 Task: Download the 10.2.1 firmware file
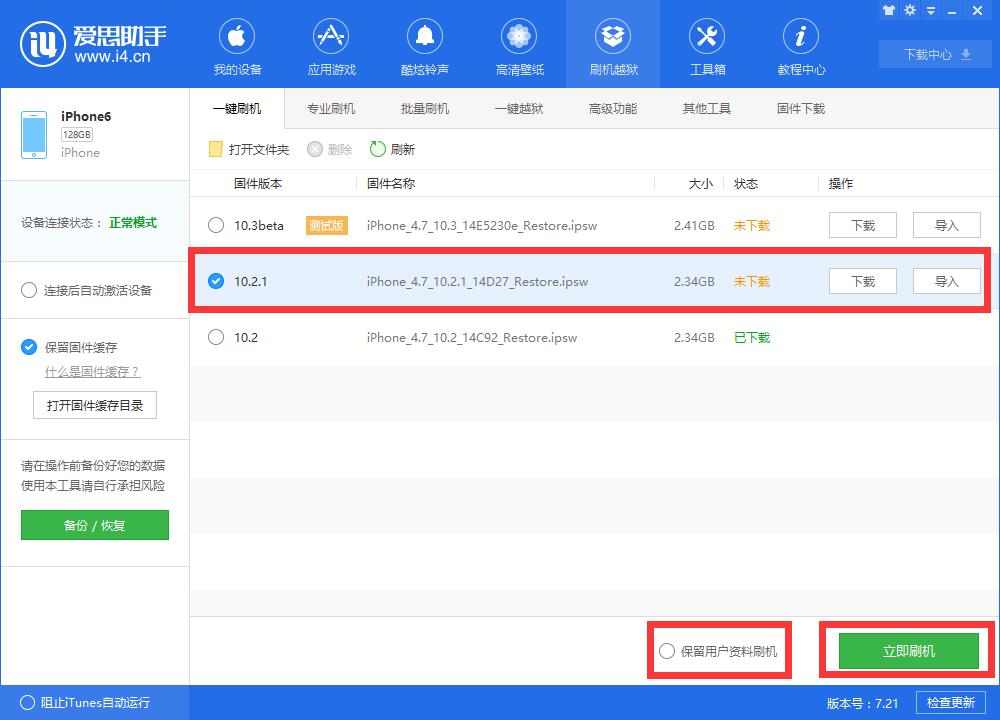point(862,281)
